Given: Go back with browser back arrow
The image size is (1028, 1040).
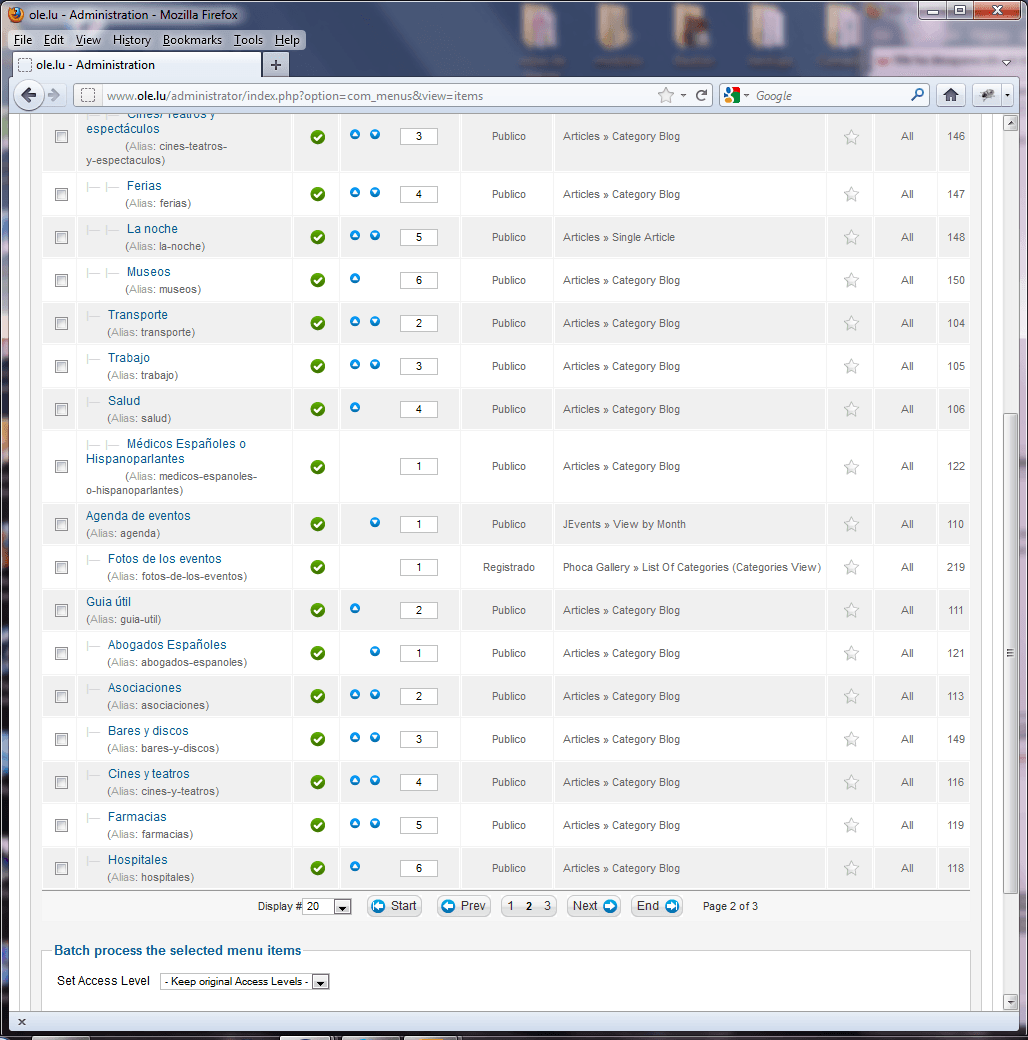Looking at the screenshot, I should pyautogui.click(x=29, y=96).
